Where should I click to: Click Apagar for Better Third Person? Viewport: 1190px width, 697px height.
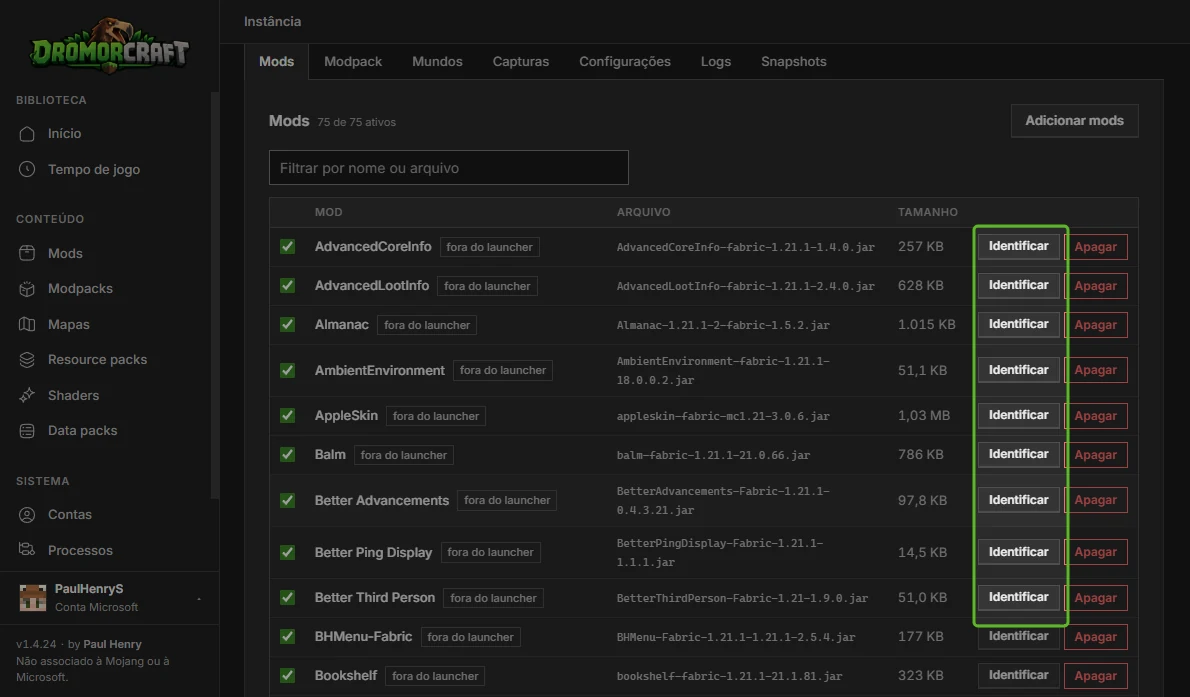click(x=1096, y=598)
